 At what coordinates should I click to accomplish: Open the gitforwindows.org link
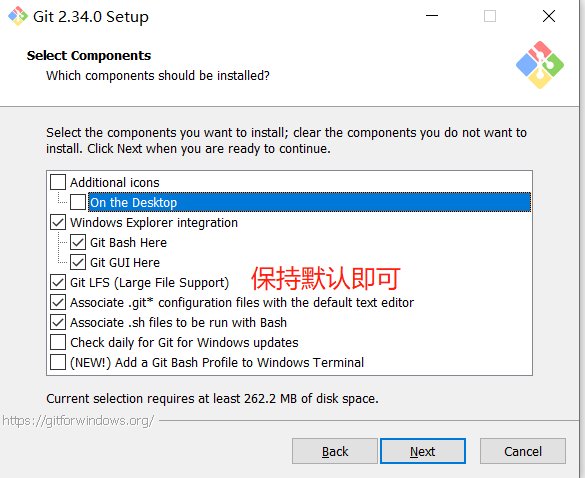click(78, 421)
